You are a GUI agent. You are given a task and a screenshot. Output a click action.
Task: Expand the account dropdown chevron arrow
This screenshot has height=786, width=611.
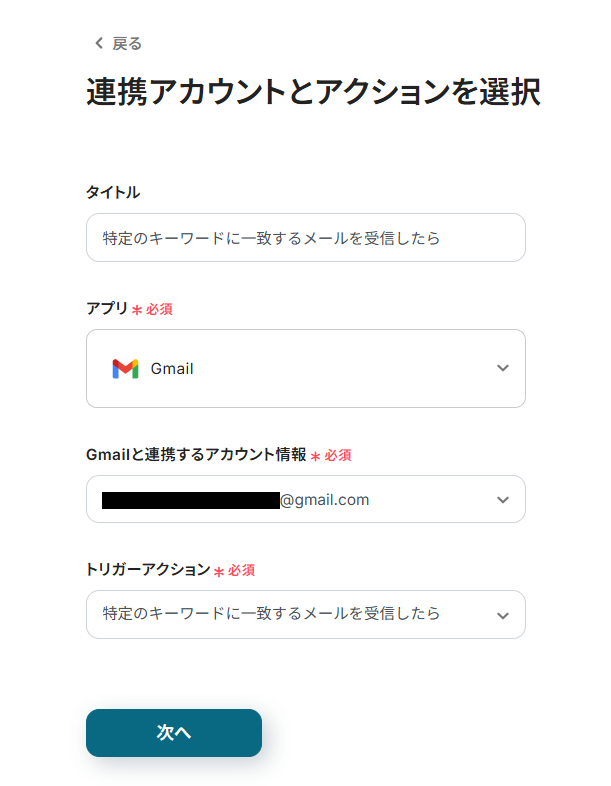point(503,500)
